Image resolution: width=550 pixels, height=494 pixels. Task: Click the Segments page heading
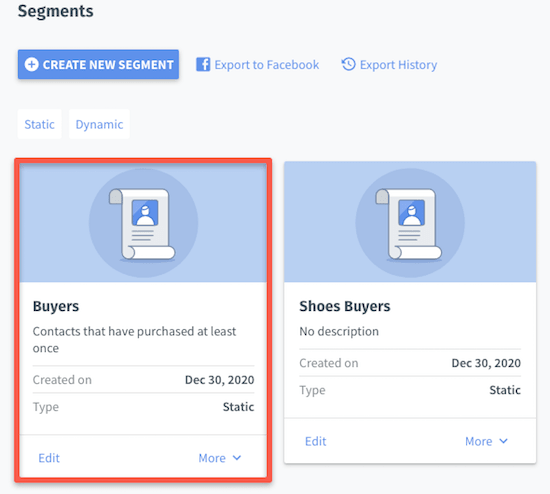(55, 11)
